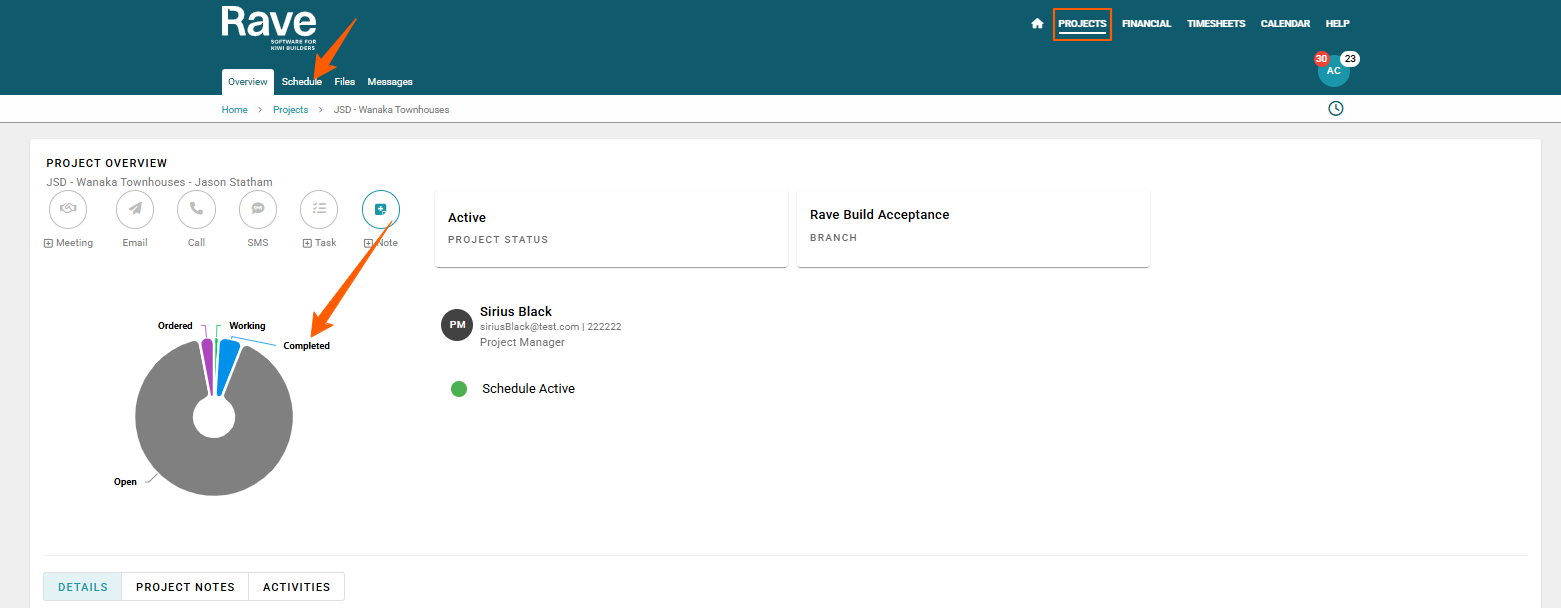Click the Email label
This screenshot has height=608, width=1561.
(135, 243)
